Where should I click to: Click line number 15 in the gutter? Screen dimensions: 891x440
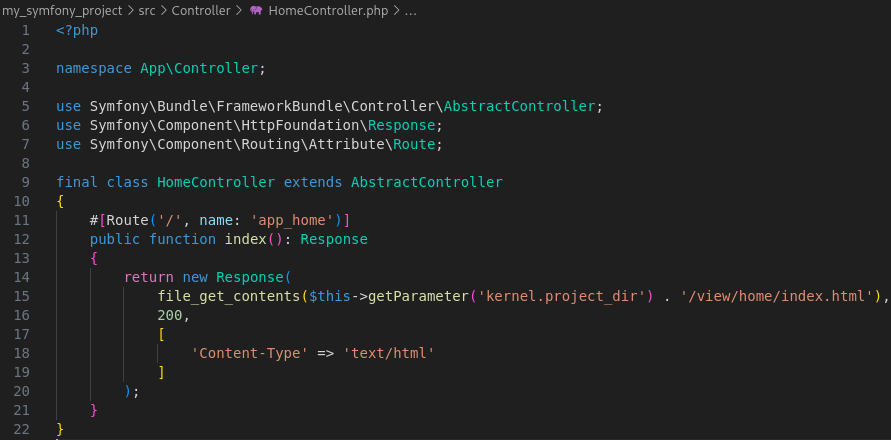22,296
